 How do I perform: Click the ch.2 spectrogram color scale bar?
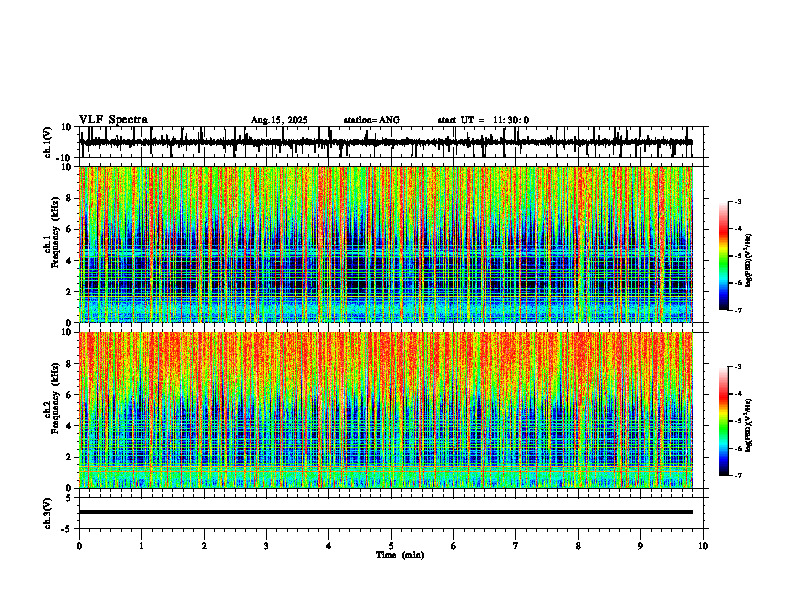(724, 421)
